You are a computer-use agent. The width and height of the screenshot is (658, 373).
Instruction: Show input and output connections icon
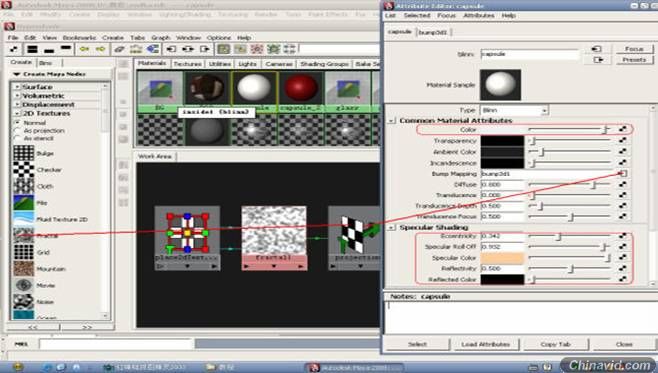coord(188,49)
